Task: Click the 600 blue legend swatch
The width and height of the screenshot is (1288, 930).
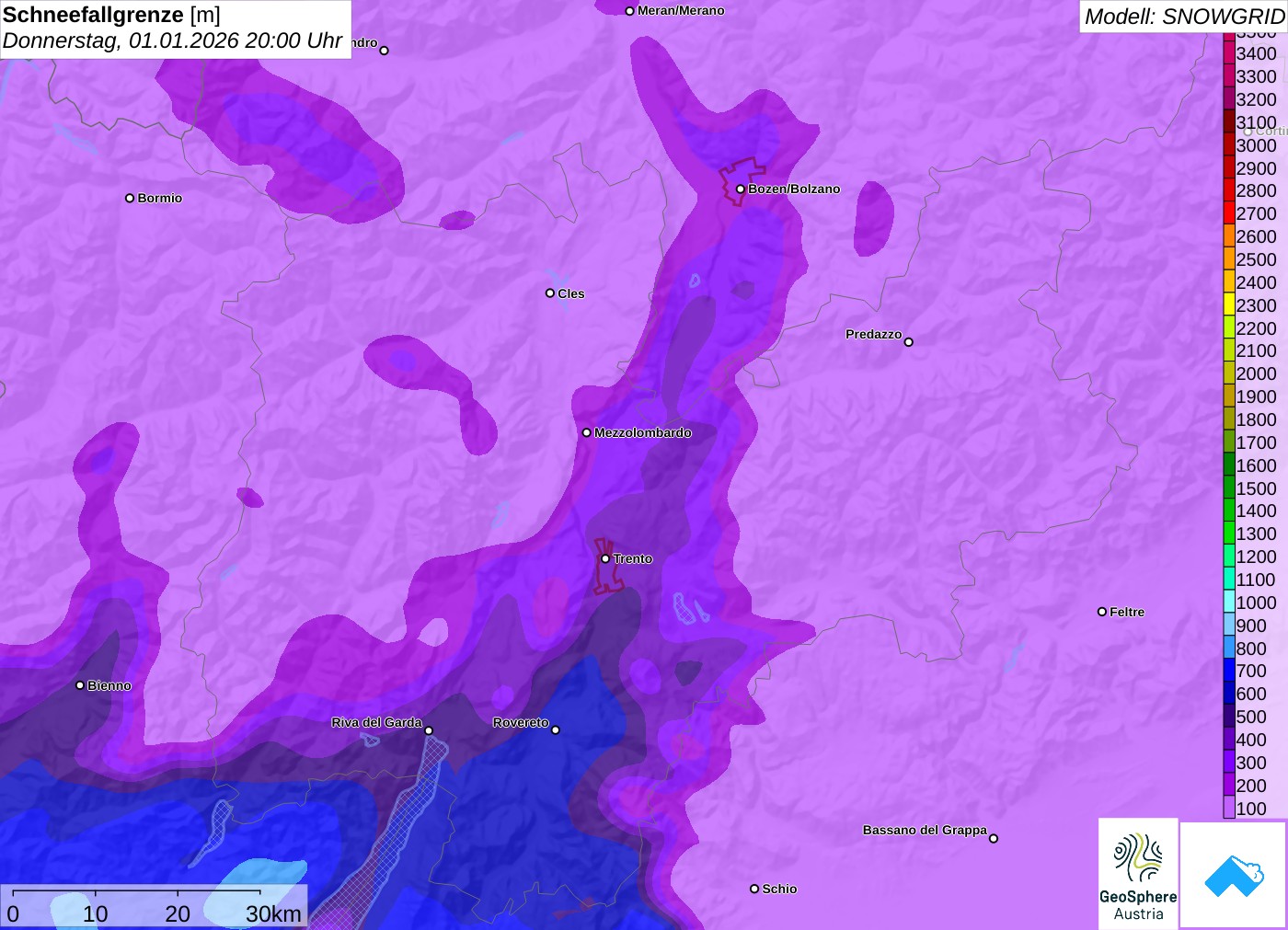Action: click(x=1229, y=694)
